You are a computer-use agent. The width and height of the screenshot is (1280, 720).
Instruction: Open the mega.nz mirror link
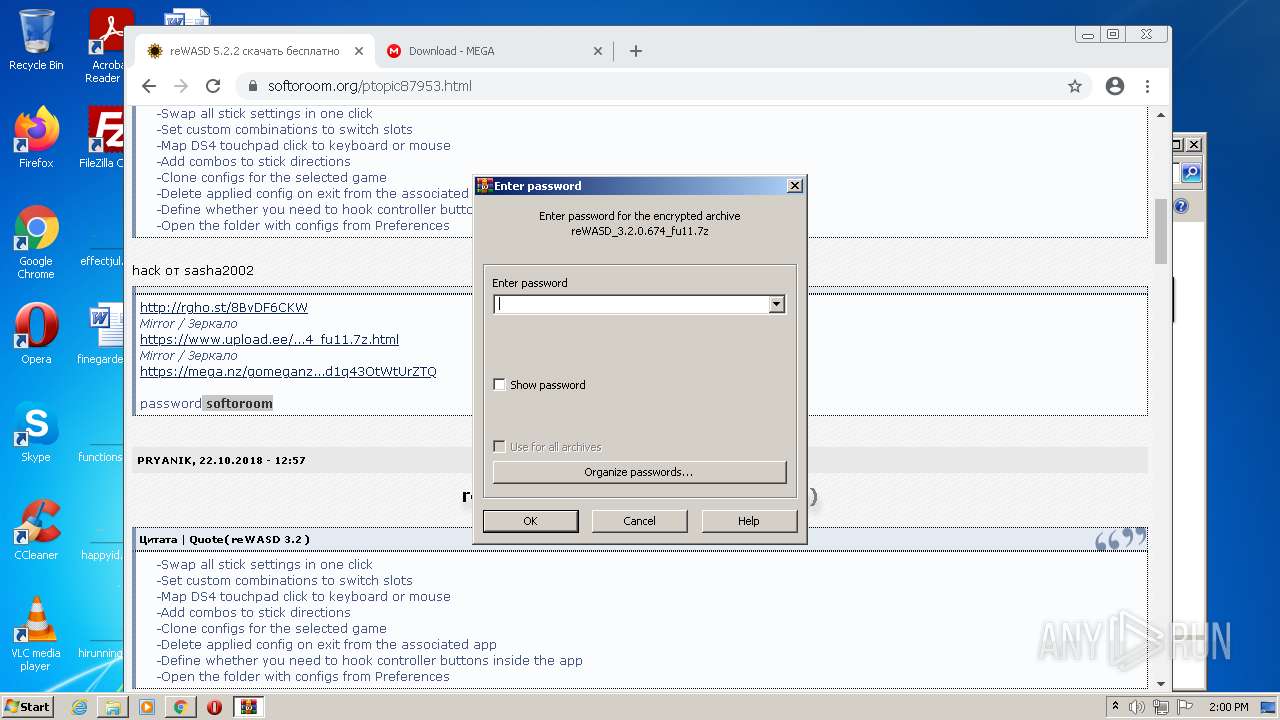point(288,372)
